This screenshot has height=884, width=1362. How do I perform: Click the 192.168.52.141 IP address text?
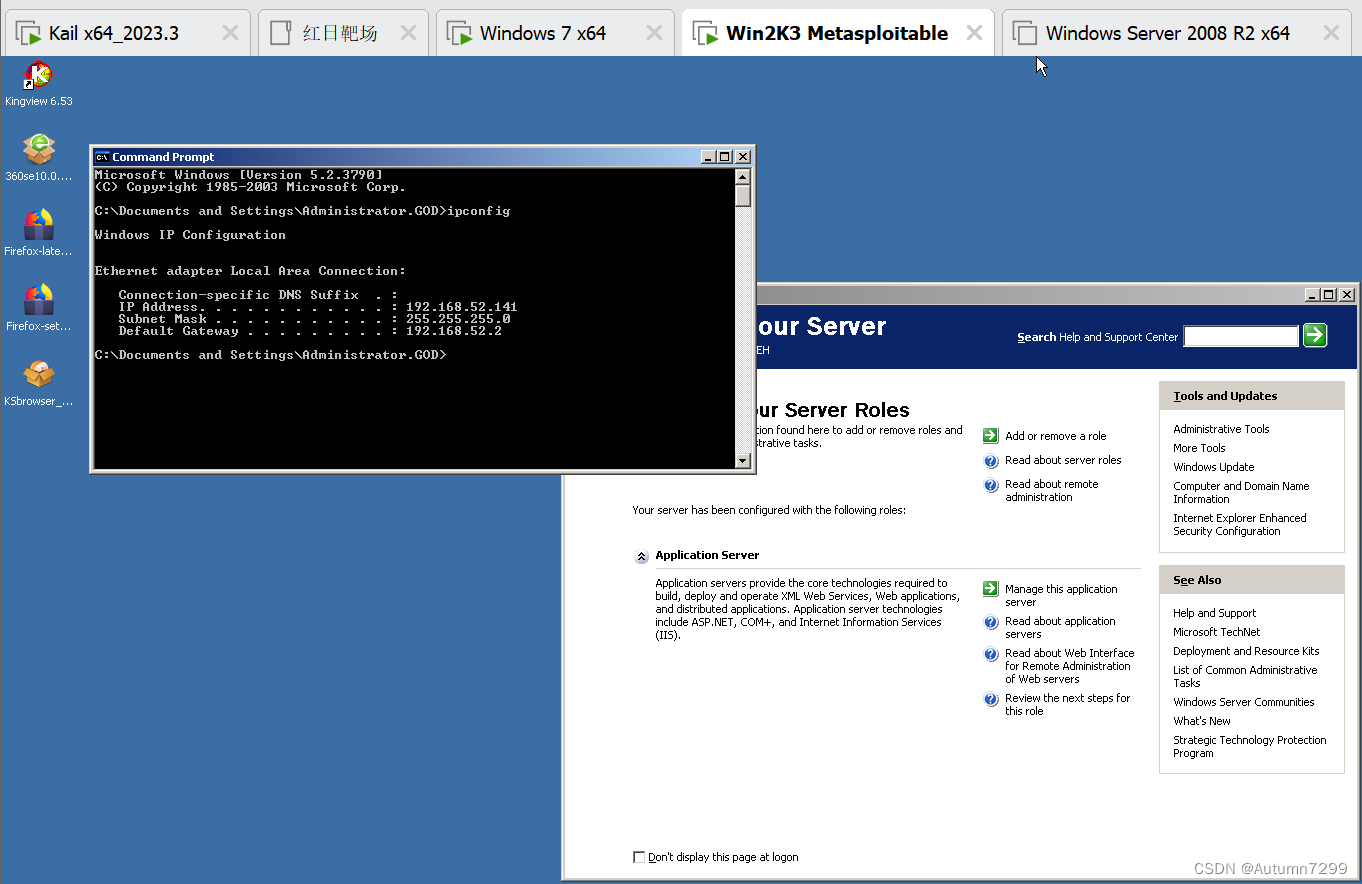coord(461,307)
